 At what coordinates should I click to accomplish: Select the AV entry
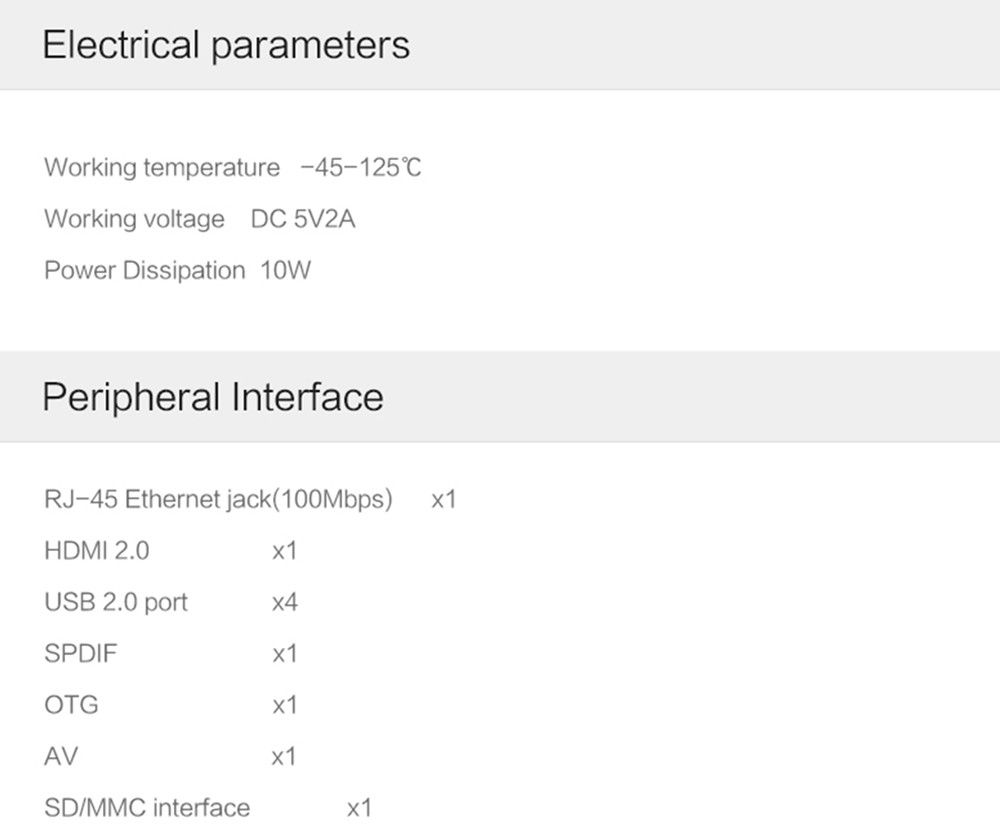[61, 757]
